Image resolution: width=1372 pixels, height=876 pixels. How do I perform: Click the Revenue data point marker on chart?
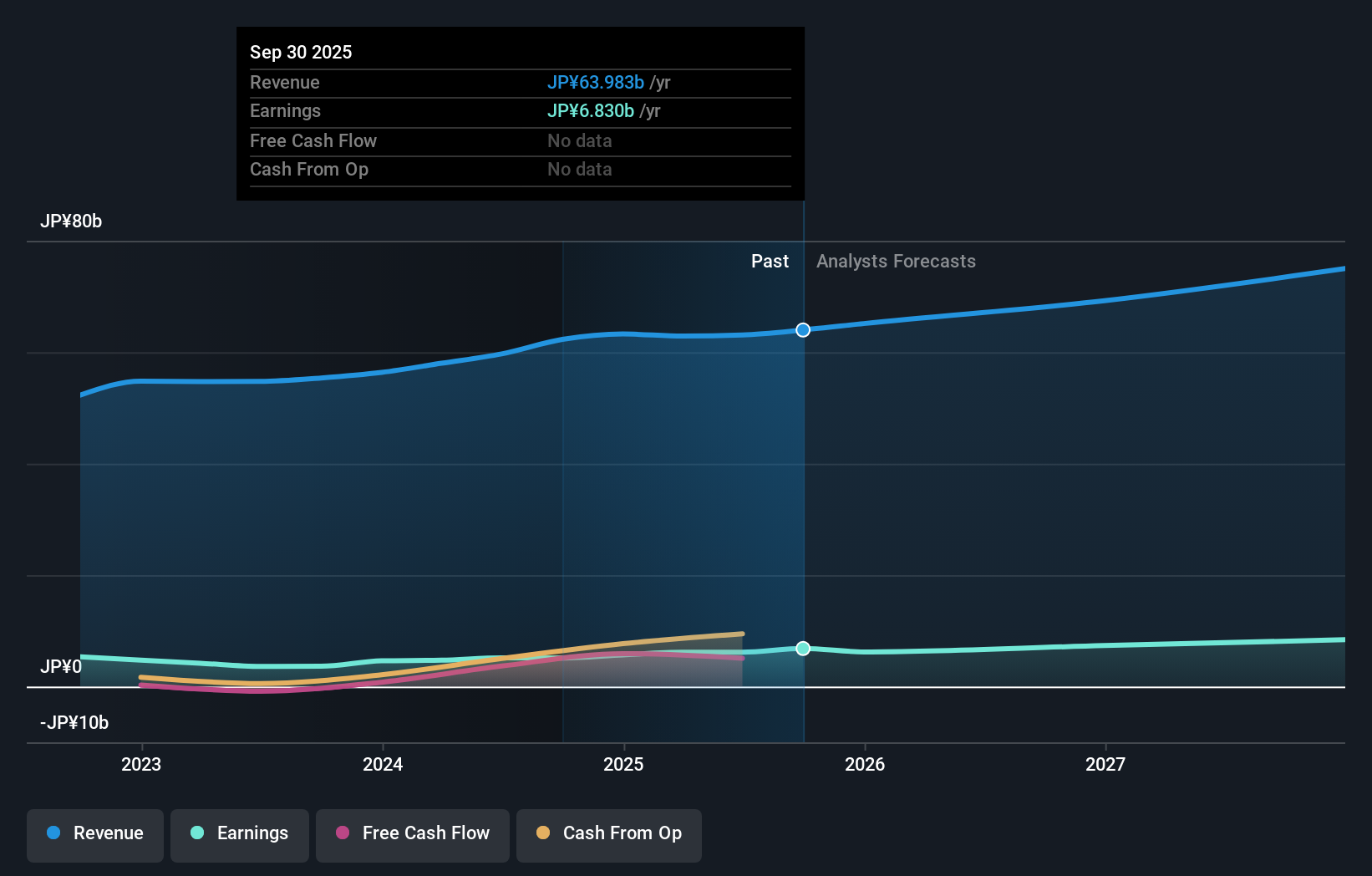(x=802, y=330)
